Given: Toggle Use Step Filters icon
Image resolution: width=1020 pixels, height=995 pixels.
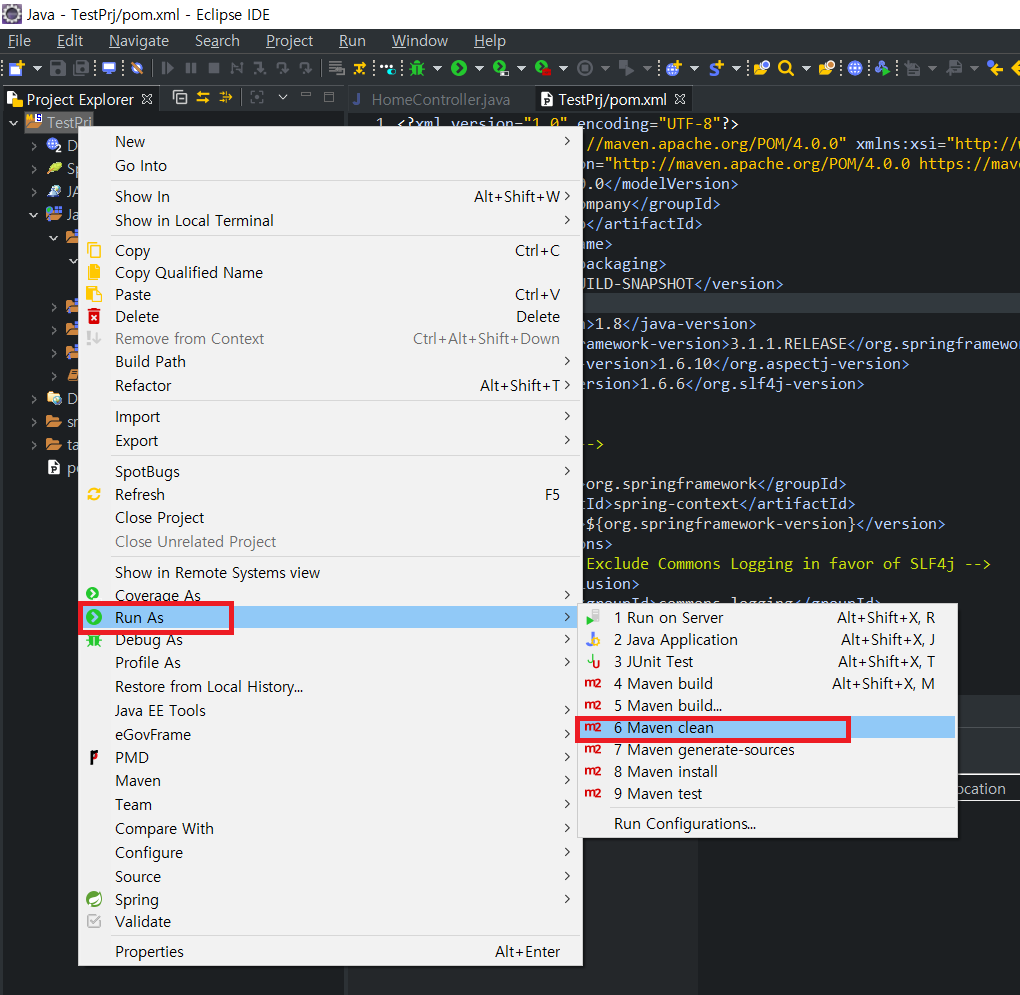Looking at the screenshot, I should pos(359,68).
